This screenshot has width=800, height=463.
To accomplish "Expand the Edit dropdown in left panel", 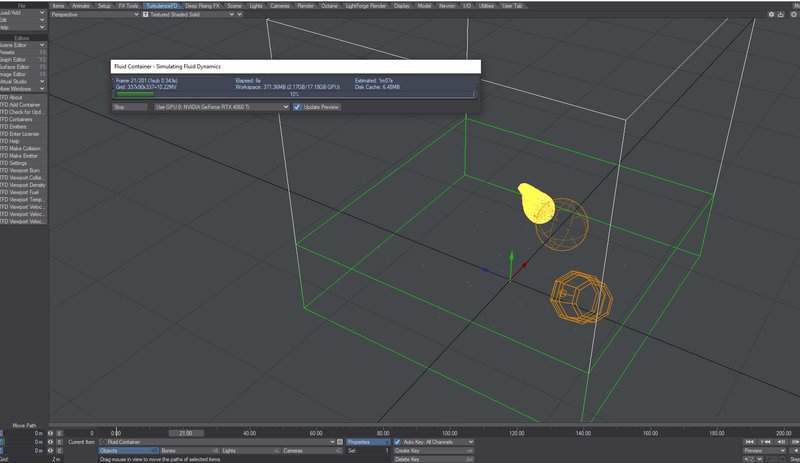I will 23,20.
